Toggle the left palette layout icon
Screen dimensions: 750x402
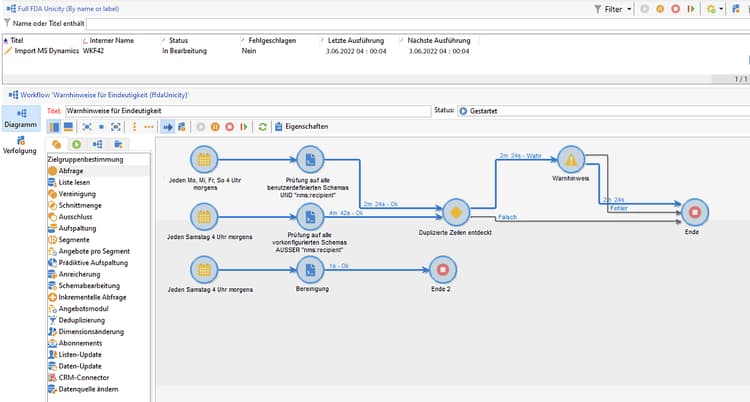[55, 127]
